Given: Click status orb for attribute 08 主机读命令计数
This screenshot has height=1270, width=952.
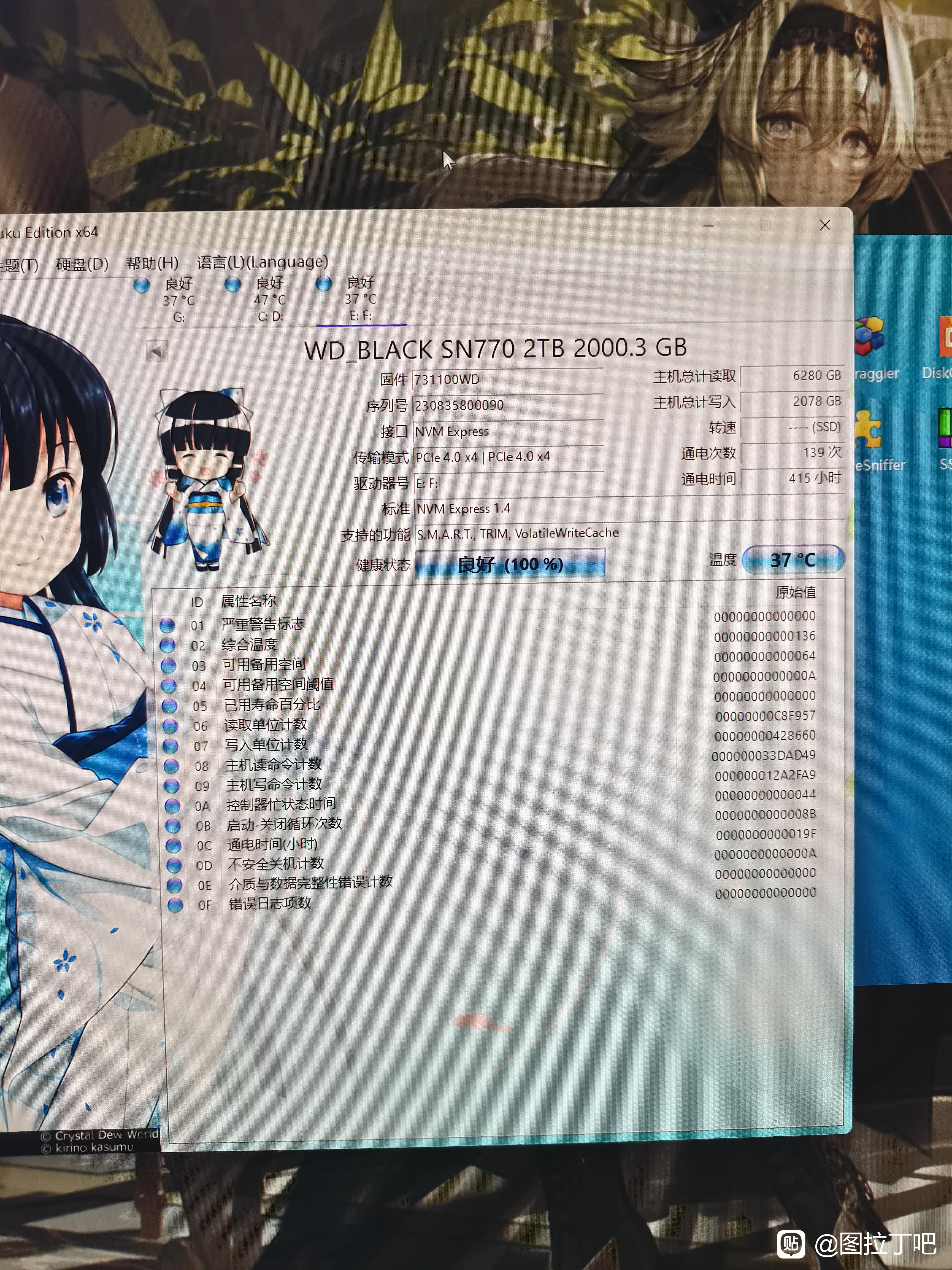Looking at the screenshot, I should (171, 766).
